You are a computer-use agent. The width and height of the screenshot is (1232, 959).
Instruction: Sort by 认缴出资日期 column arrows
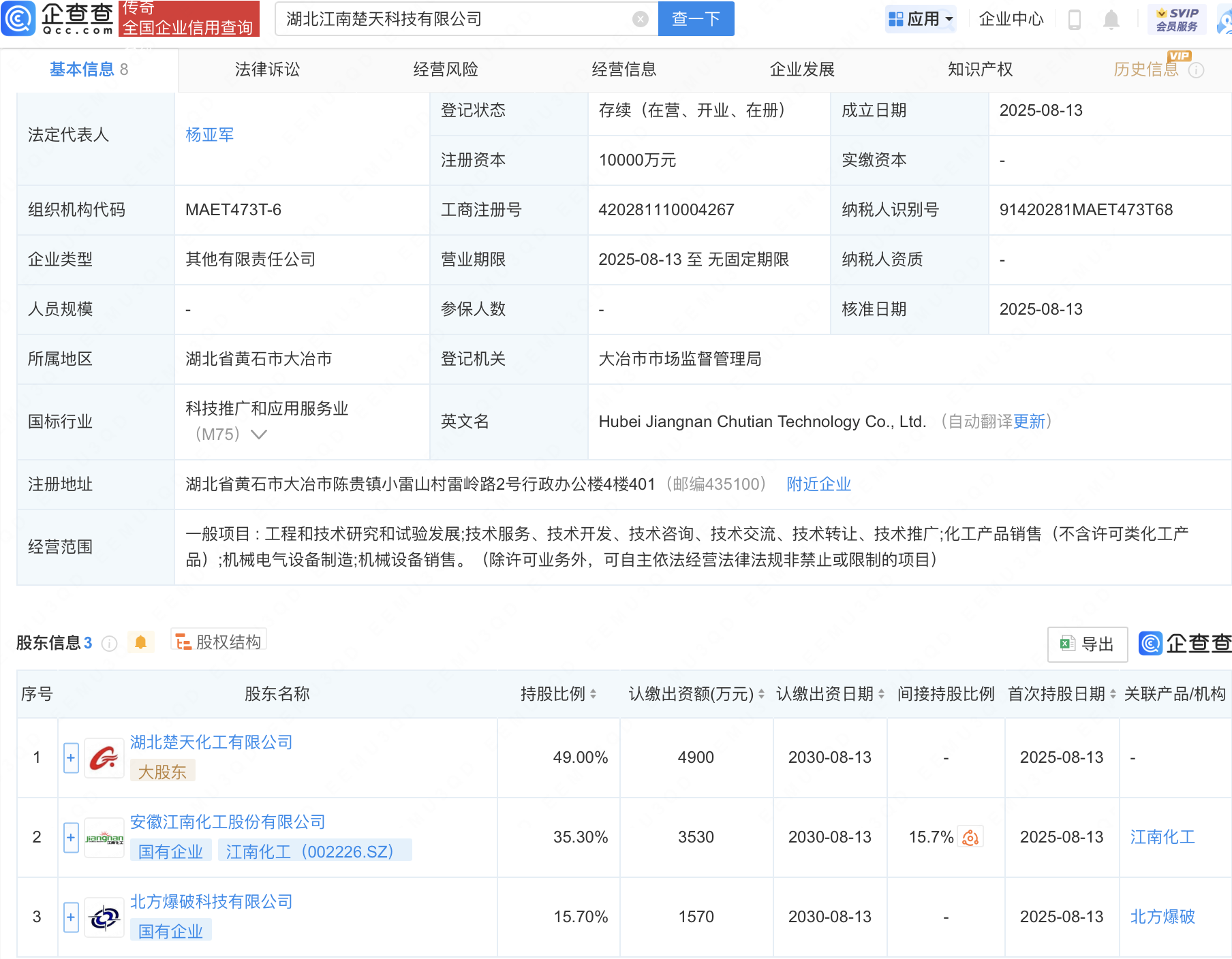[x=881, y=694]
